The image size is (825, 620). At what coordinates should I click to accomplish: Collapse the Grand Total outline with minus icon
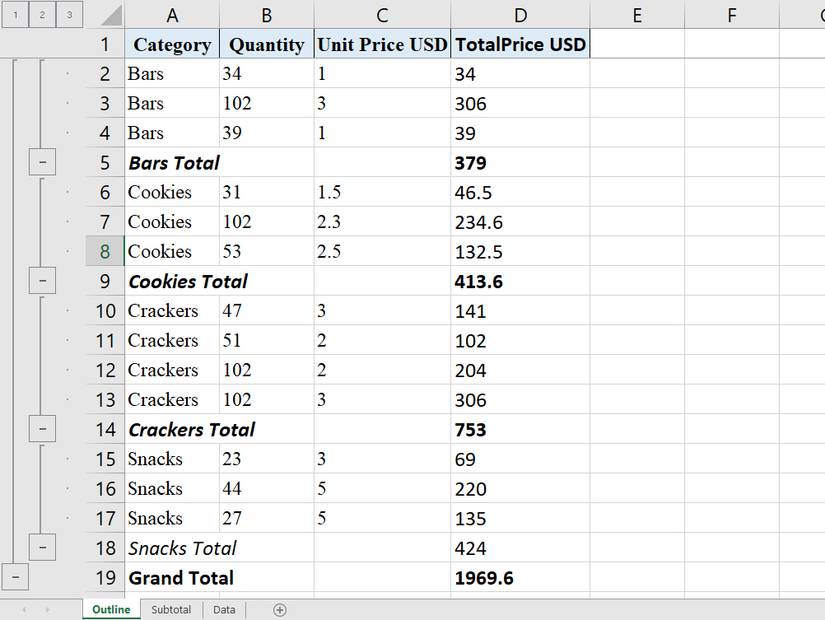(x=16, y=577)
